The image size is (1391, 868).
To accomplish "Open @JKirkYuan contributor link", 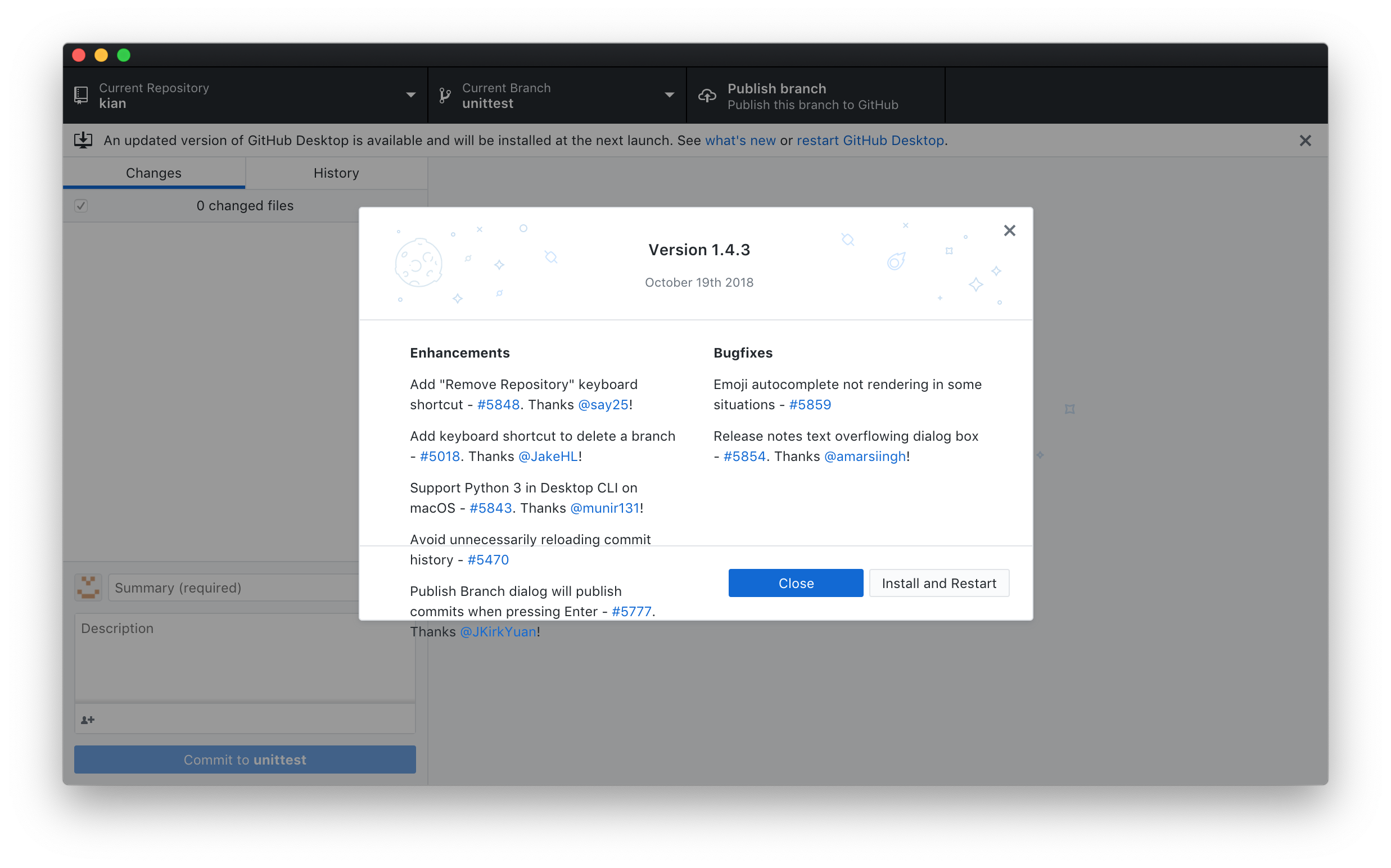I will (x=498, y=631).
